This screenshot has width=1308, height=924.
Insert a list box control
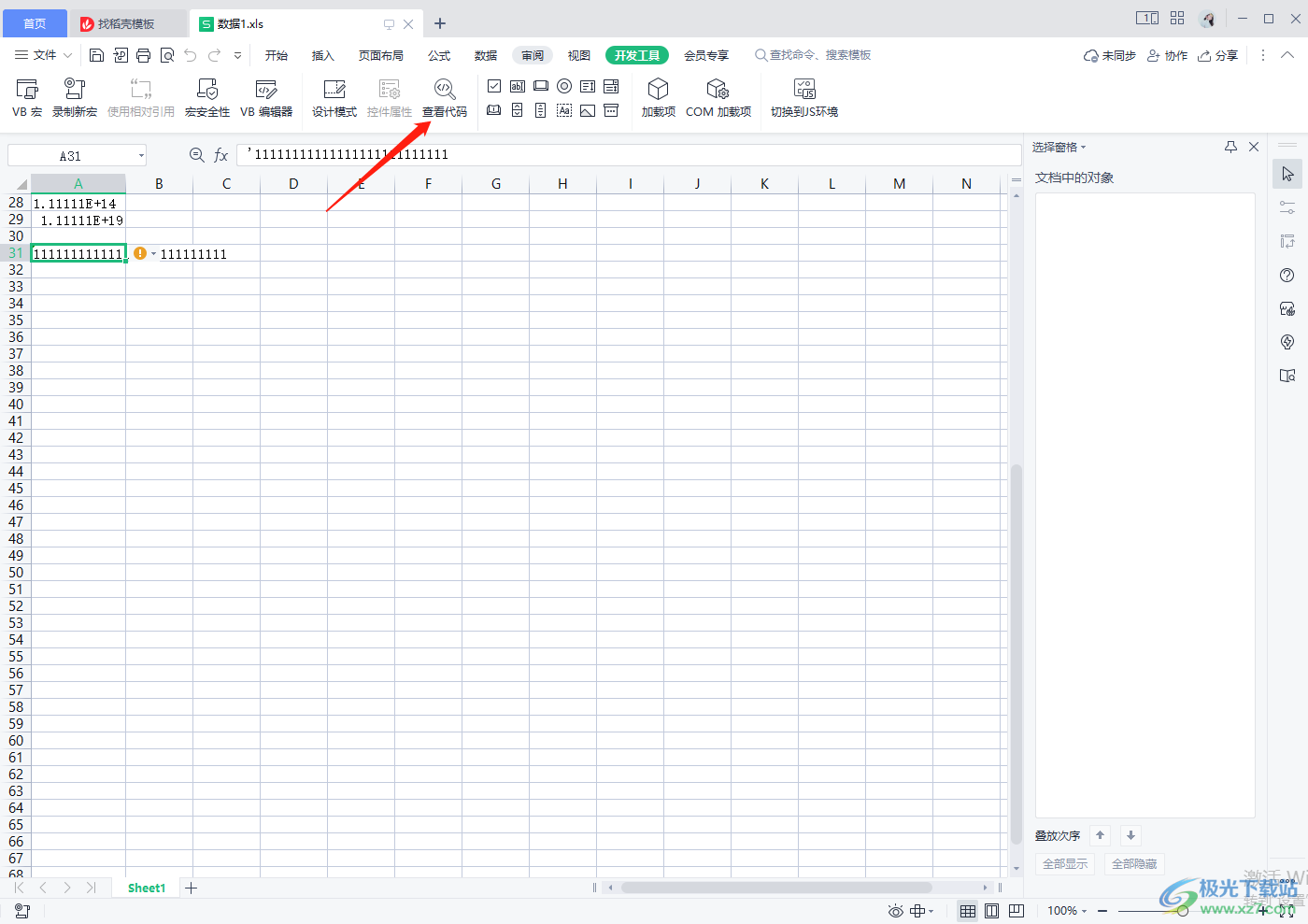[x=588, y=86]
